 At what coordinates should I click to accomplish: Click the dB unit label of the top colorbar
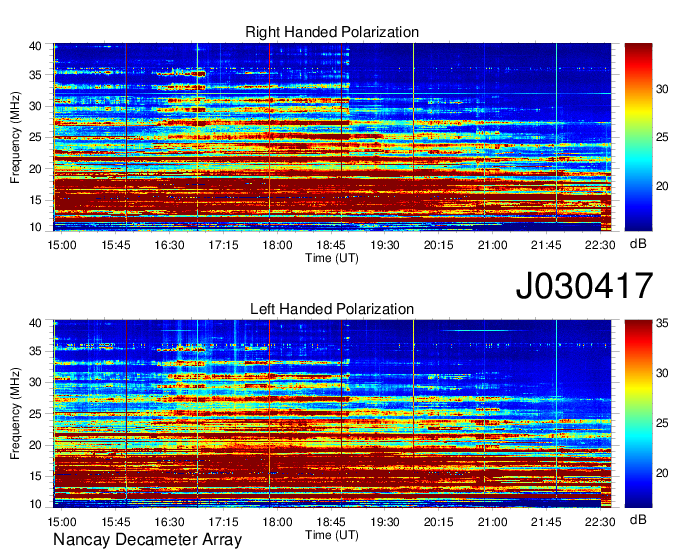click(638, 244)
